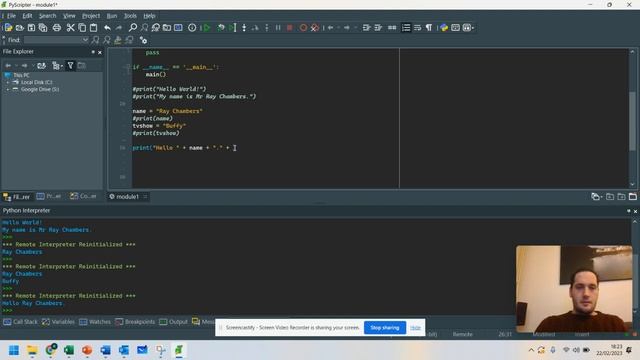Toggle breakpoint with red circle icon
This screenshot has height=360, width=640.
pyautogui.click(x=303, y=28)
